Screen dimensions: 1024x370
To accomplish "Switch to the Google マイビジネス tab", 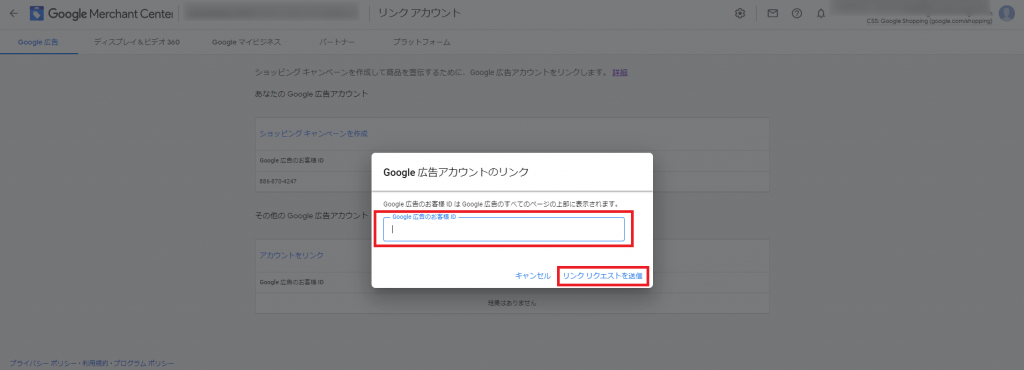I will [246, 42].
